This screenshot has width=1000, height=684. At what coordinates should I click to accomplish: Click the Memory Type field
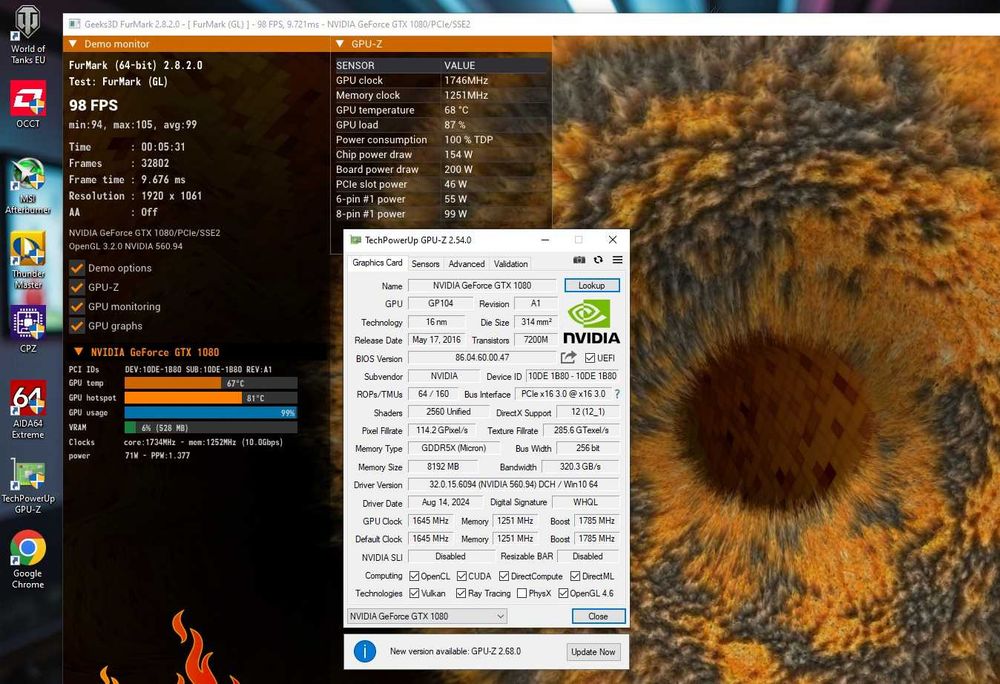click(x=453, y=448)
